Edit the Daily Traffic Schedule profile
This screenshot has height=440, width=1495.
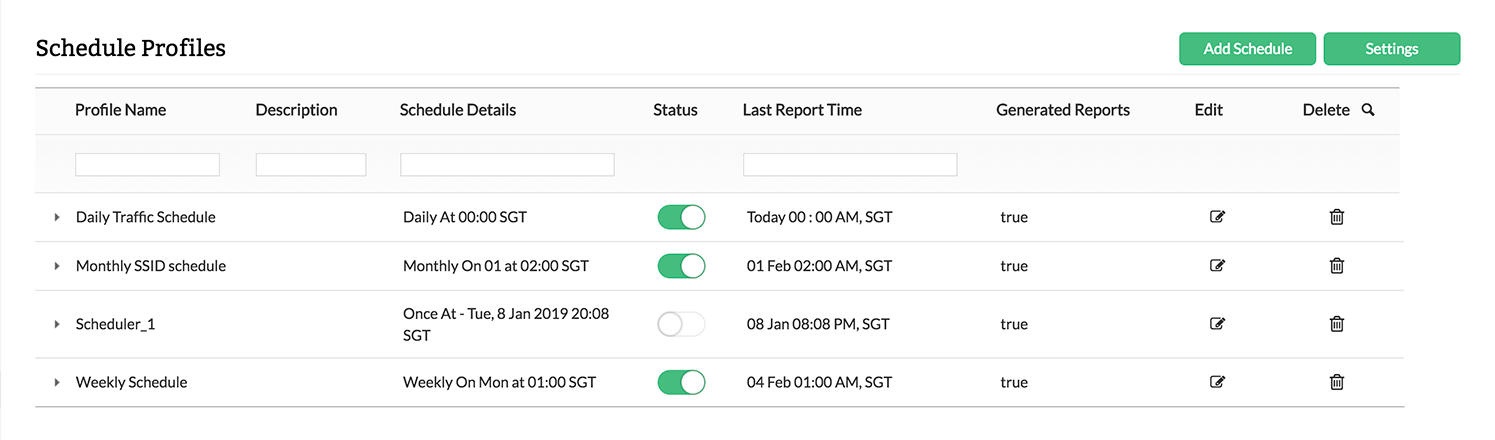click(x=1217, y=217)
